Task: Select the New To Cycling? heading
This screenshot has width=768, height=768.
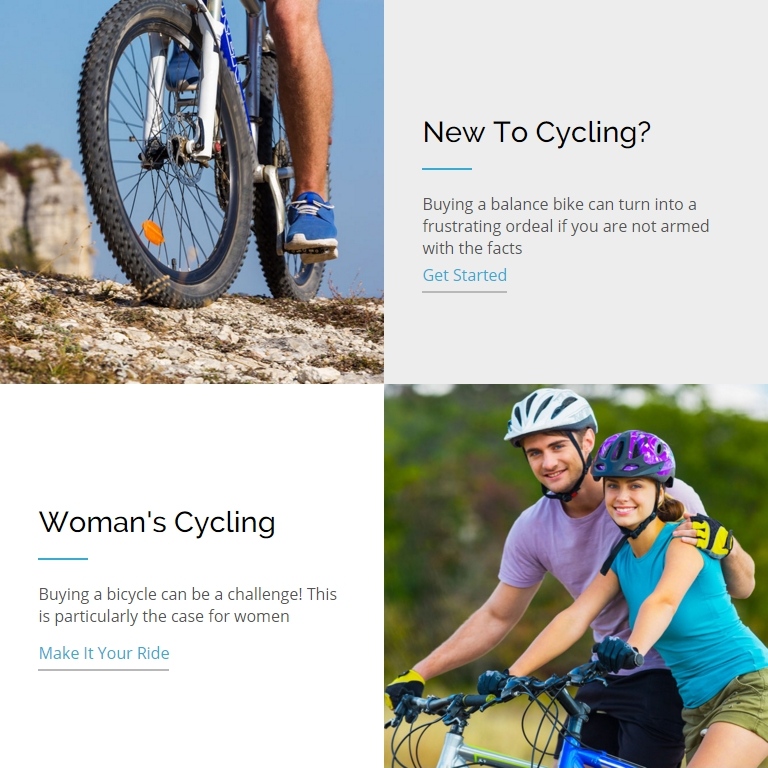Action: (x=537, y=132)
